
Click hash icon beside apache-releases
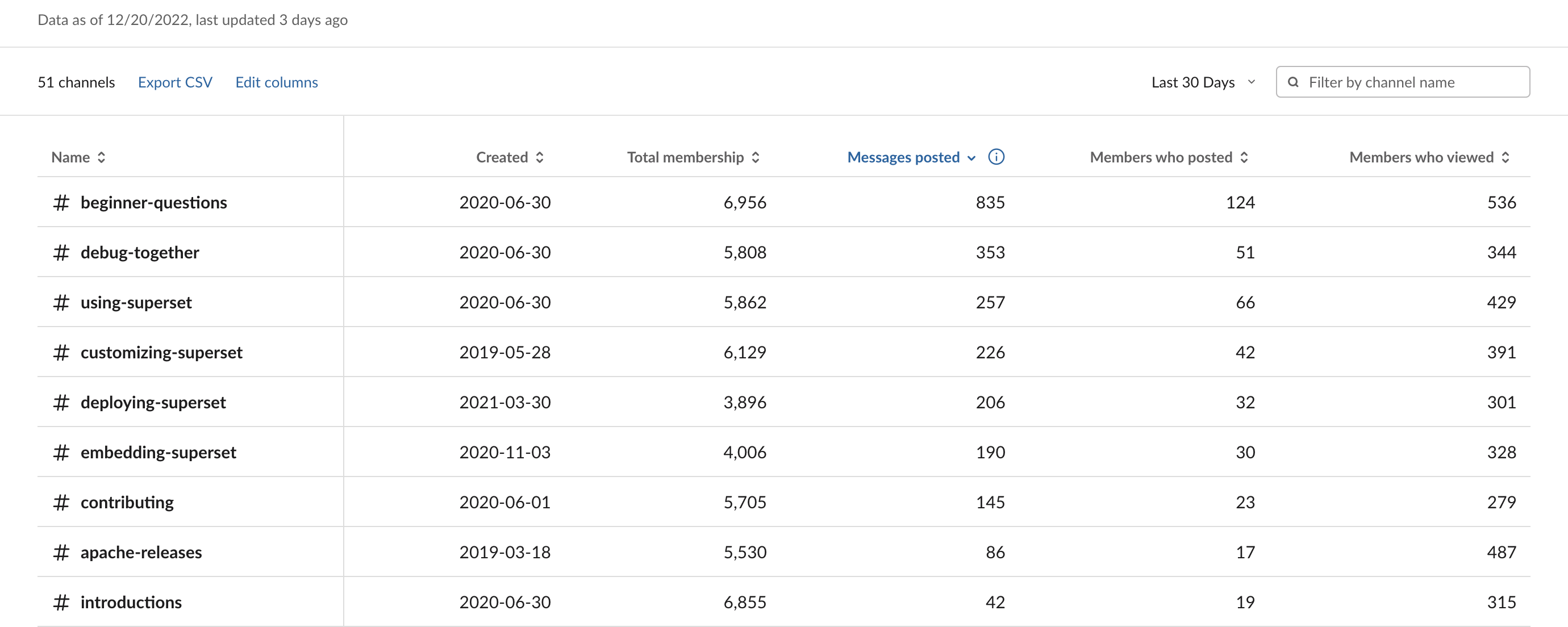[x=61, y=553]
